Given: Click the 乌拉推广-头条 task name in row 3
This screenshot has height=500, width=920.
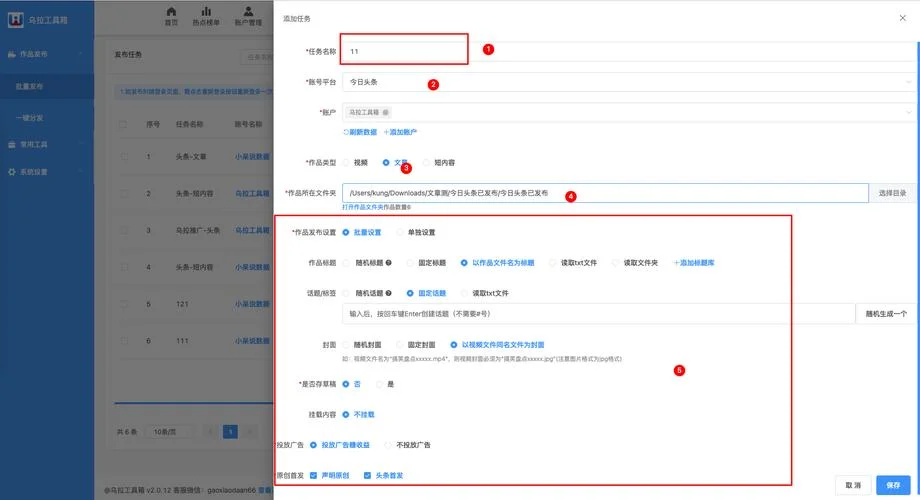Looking at the screenshot, I should 198,231.
